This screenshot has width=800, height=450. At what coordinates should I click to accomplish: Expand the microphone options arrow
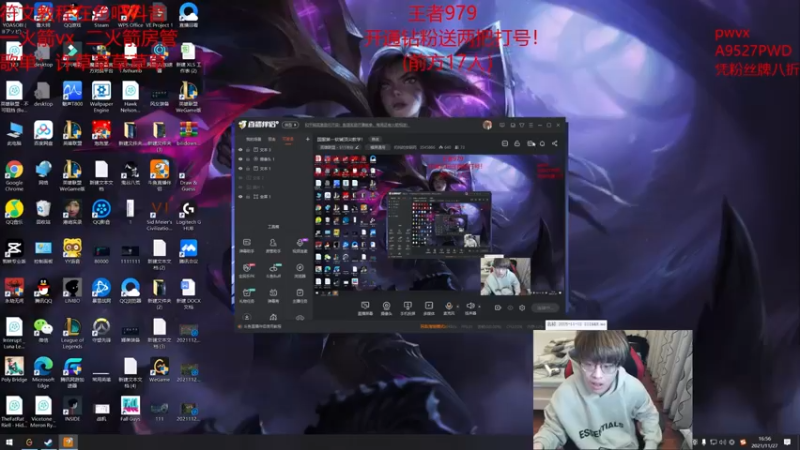coord(457,307)
